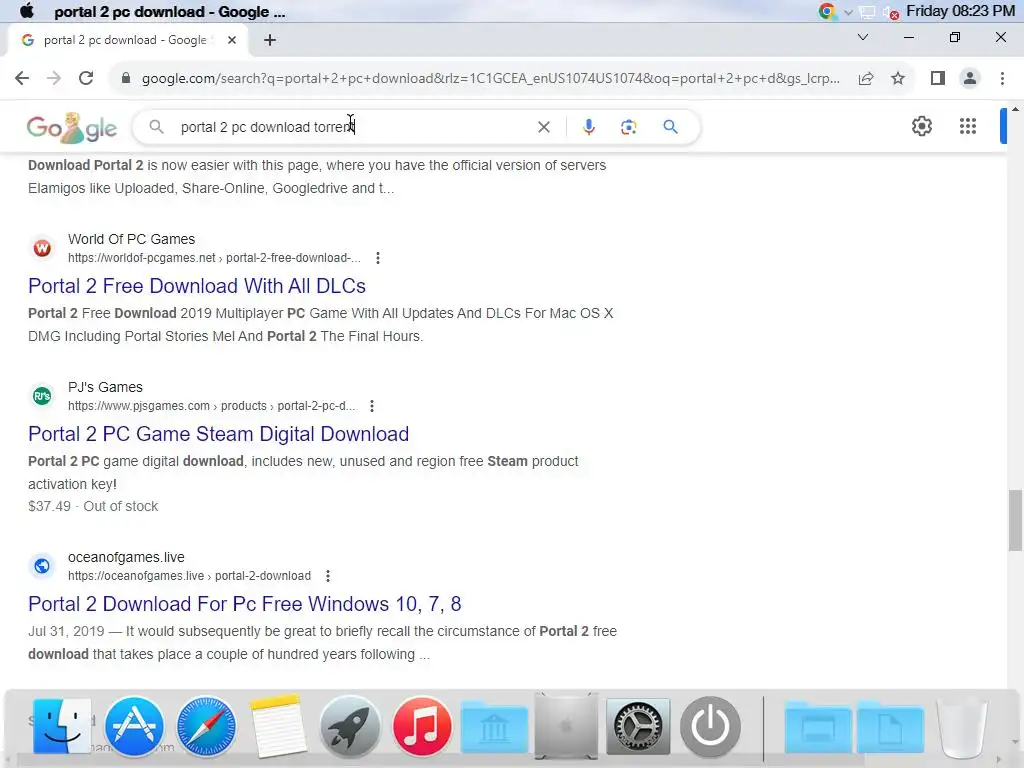The image size is (1024, 768).
Task: Click the oceanofgames.live site name
Action: pos(126,557)
